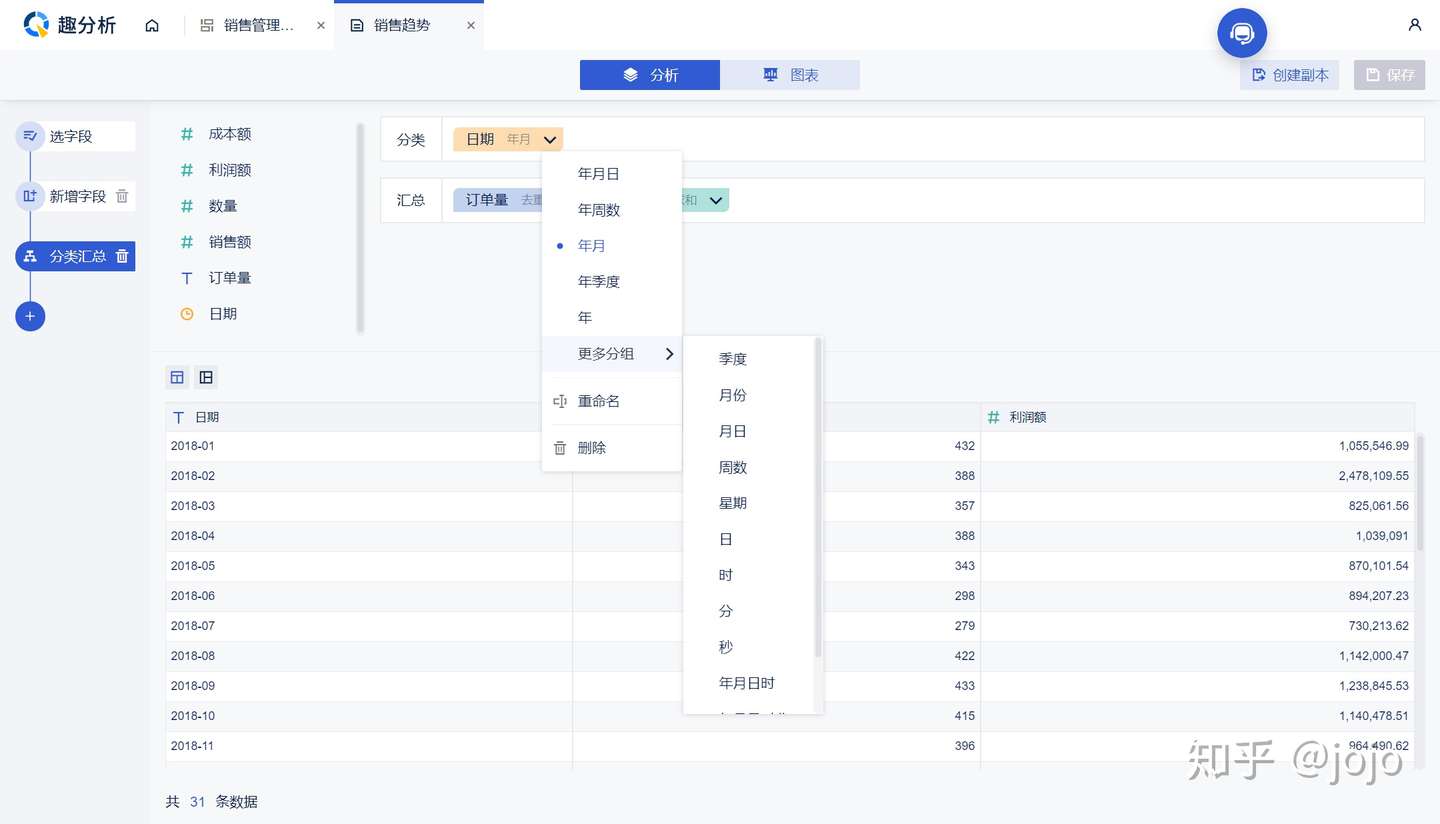Add a new step with plus button
The height and width of the screenshot is (824, 1440).
point(30,316)
